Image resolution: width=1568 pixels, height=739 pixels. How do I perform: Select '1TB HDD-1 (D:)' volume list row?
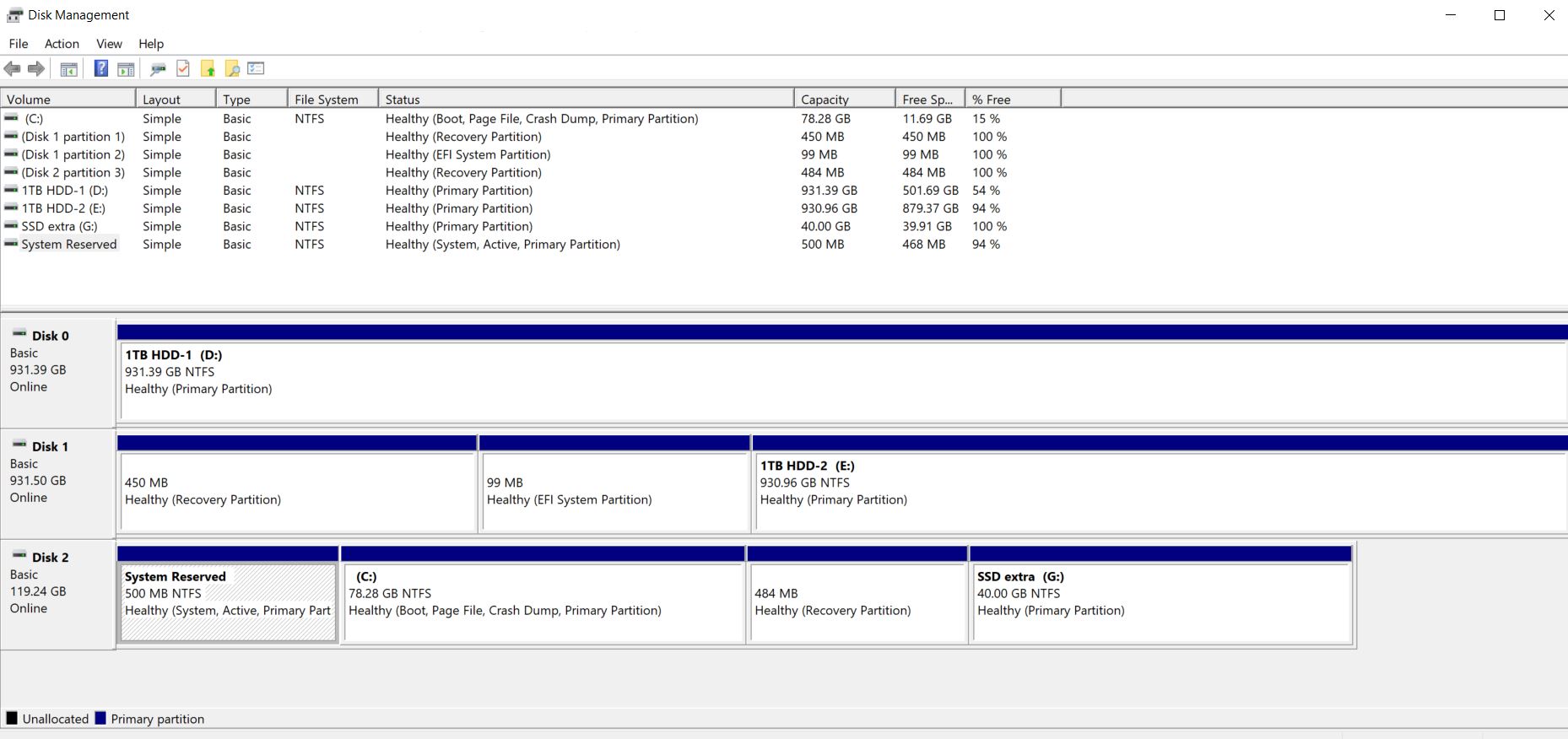[529, 191]
